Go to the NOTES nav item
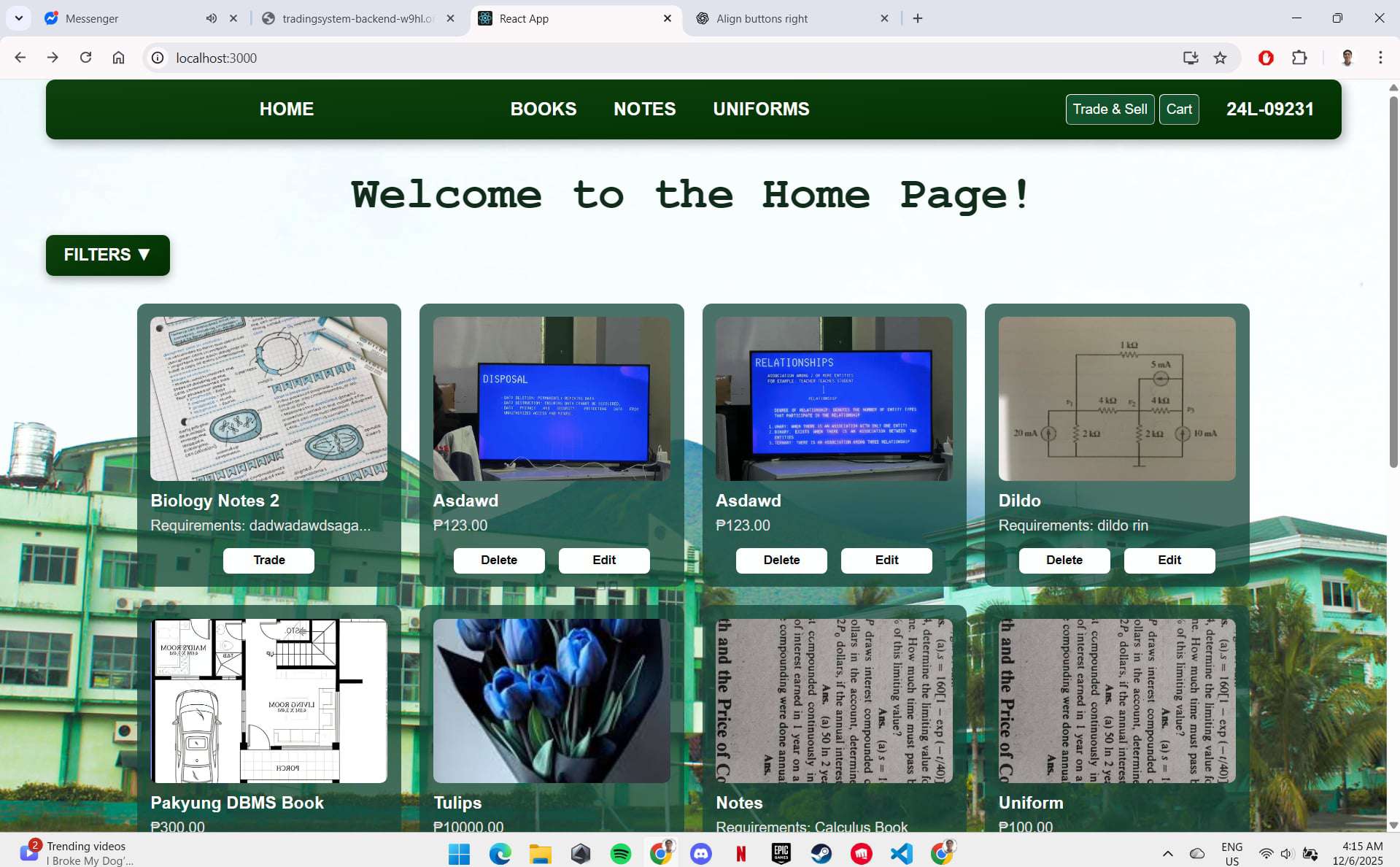Screen dimensions: 1400x867 pyautogui.click(x=644, y=109)
